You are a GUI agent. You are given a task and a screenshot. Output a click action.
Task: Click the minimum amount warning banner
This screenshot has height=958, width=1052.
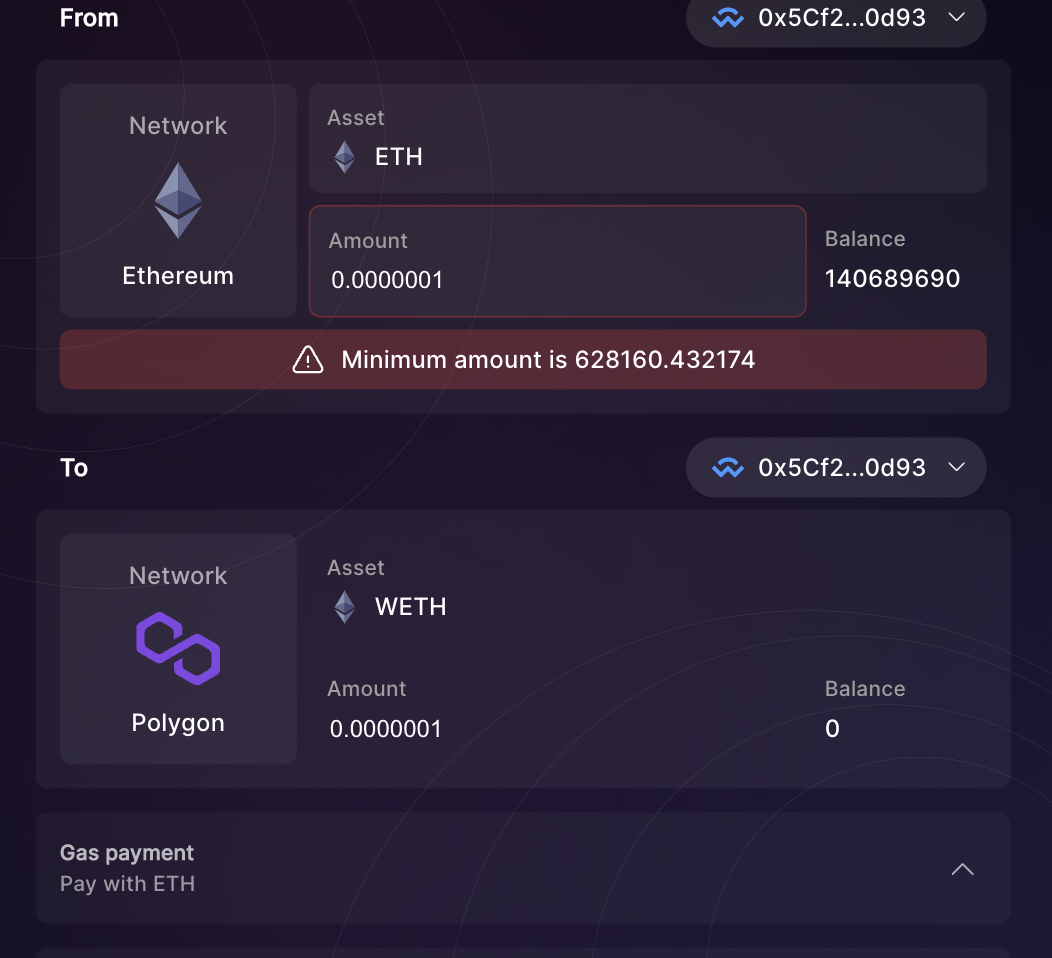tap(523, 359)
